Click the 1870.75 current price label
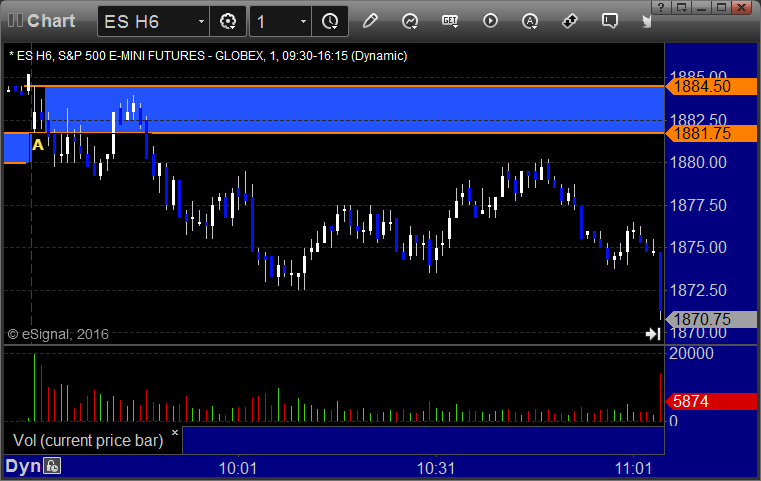The image size is (761, 481). point(711,319)
